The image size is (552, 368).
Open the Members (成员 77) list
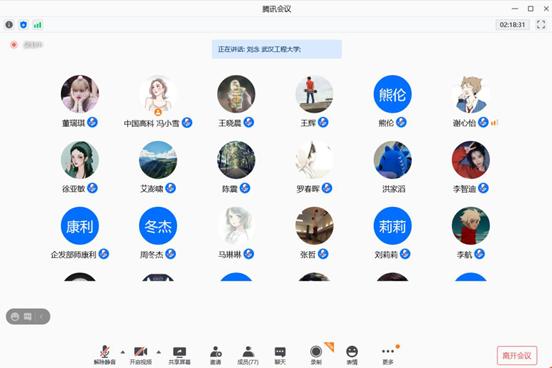click(248, 355)
